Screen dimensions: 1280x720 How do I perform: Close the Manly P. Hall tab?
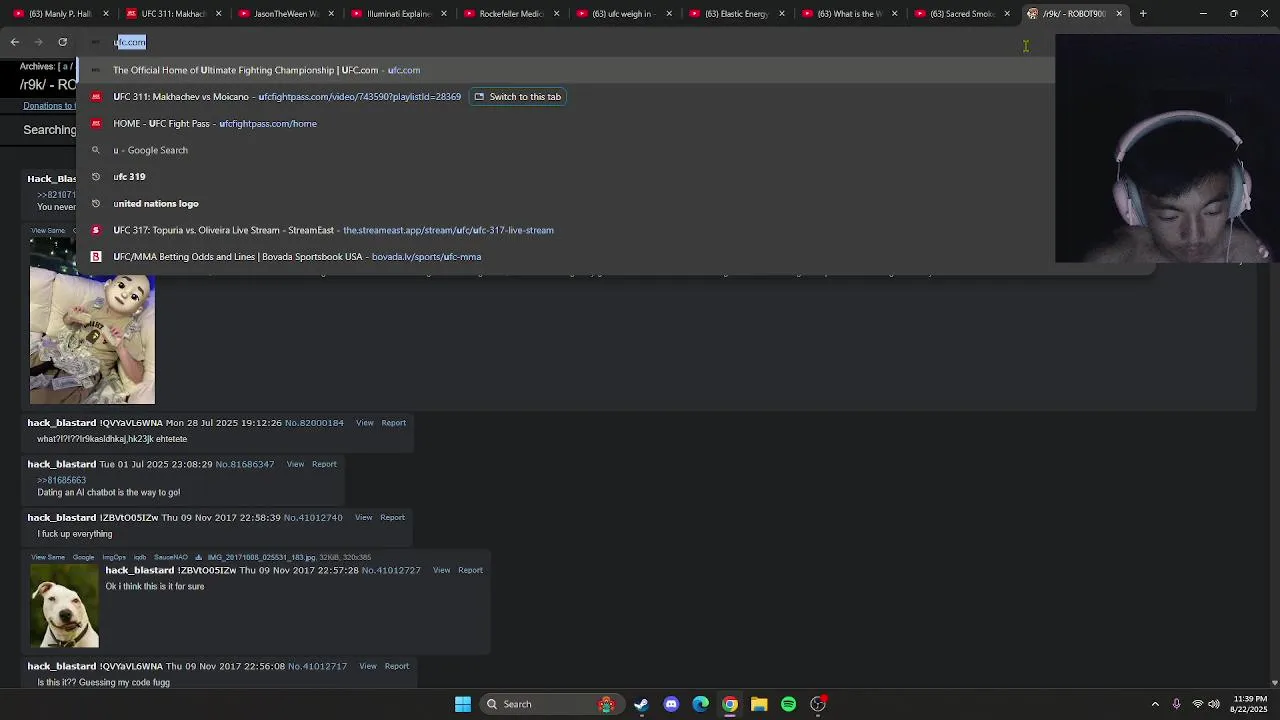pos(106,14)
